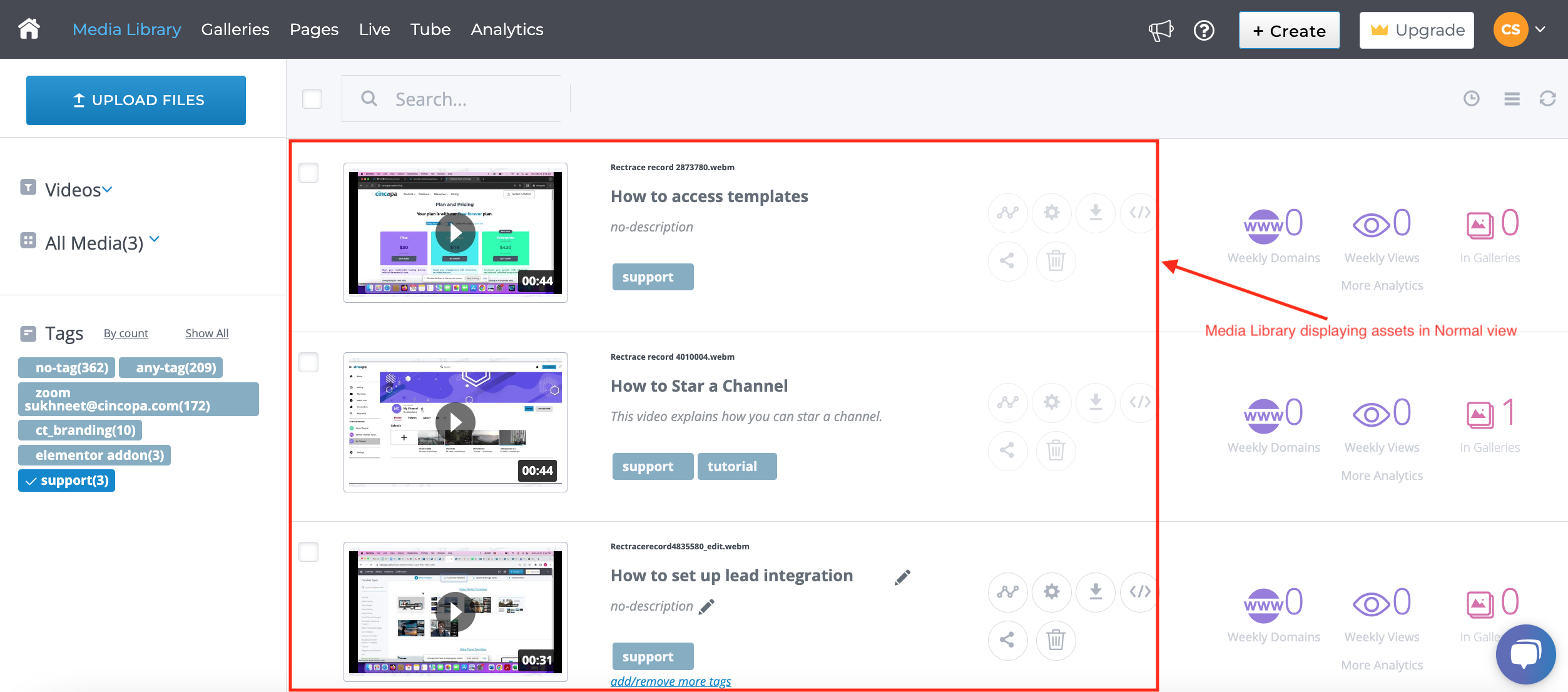Edit title of lead integration video
The height and width of the screenshot is (692, 1568).
point(902,577)
